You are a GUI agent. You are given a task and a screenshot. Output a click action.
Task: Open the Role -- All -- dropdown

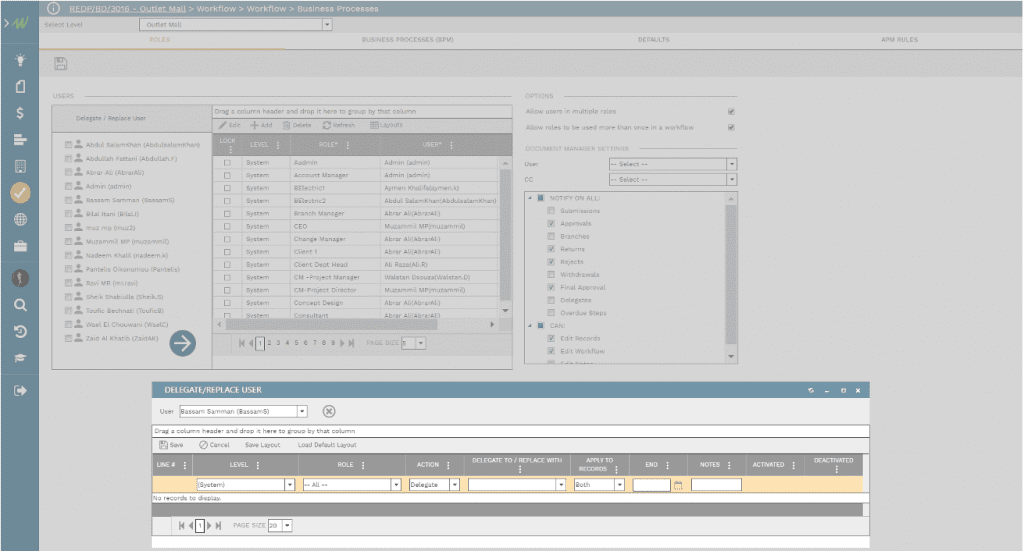396,485
